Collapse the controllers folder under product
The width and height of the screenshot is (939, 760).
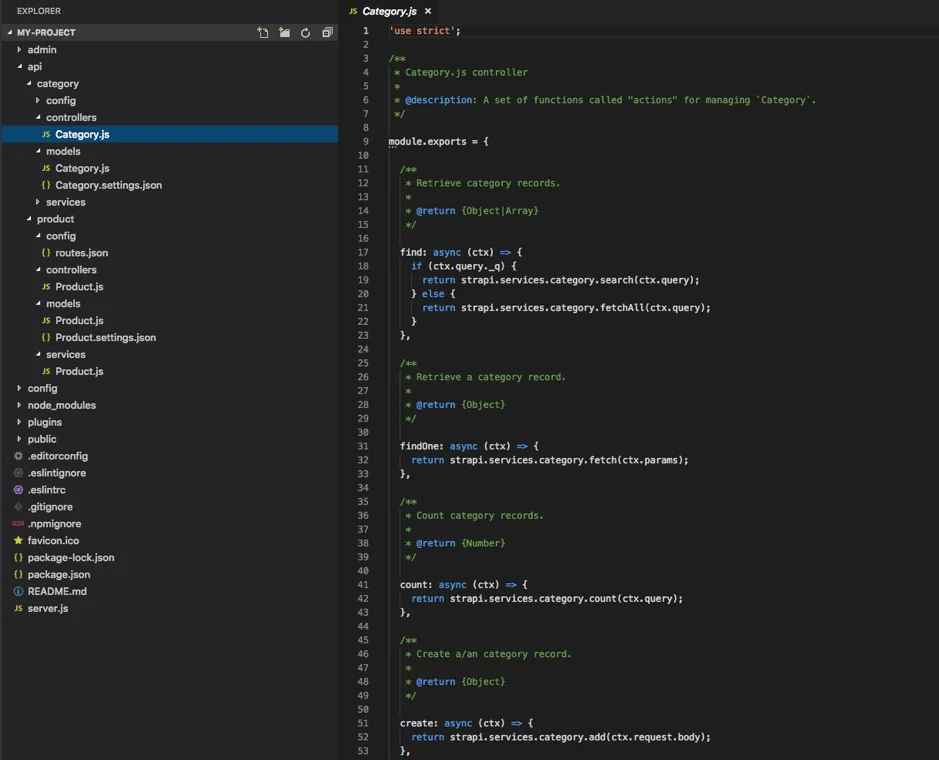[x=38, y=270]
